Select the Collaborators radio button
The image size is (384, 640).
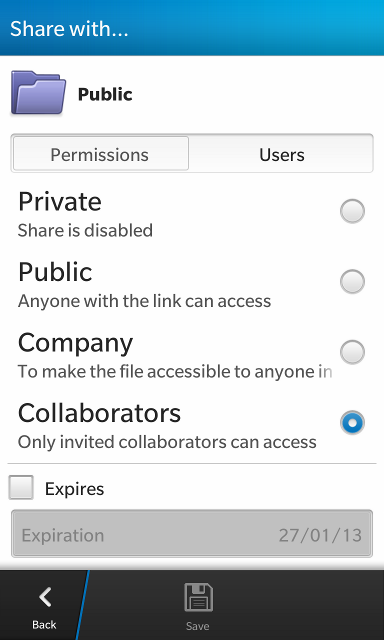(x=352, y=422)
